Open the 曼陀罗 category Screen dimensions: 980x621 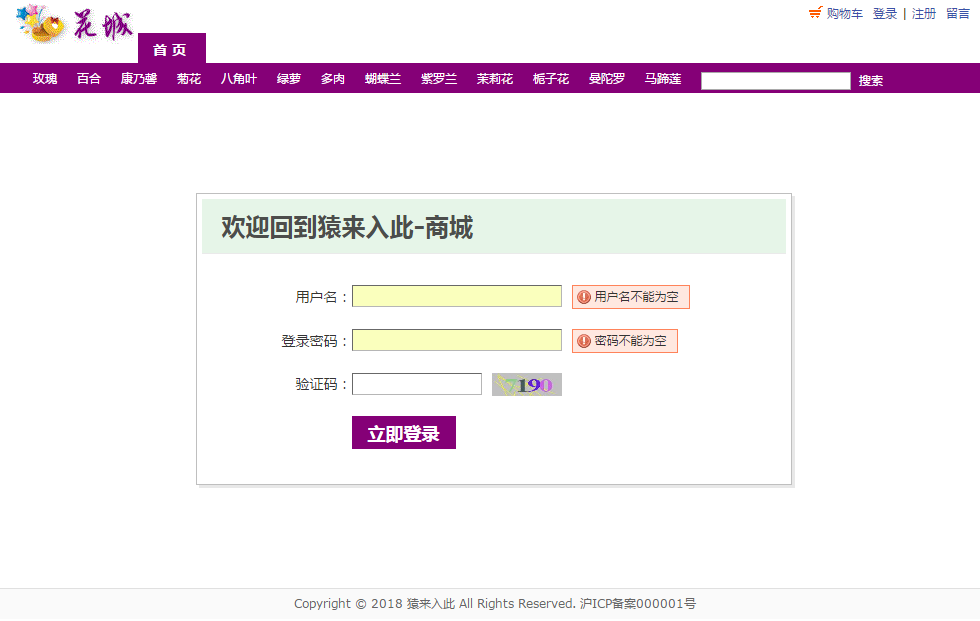(x=607, y=79)
